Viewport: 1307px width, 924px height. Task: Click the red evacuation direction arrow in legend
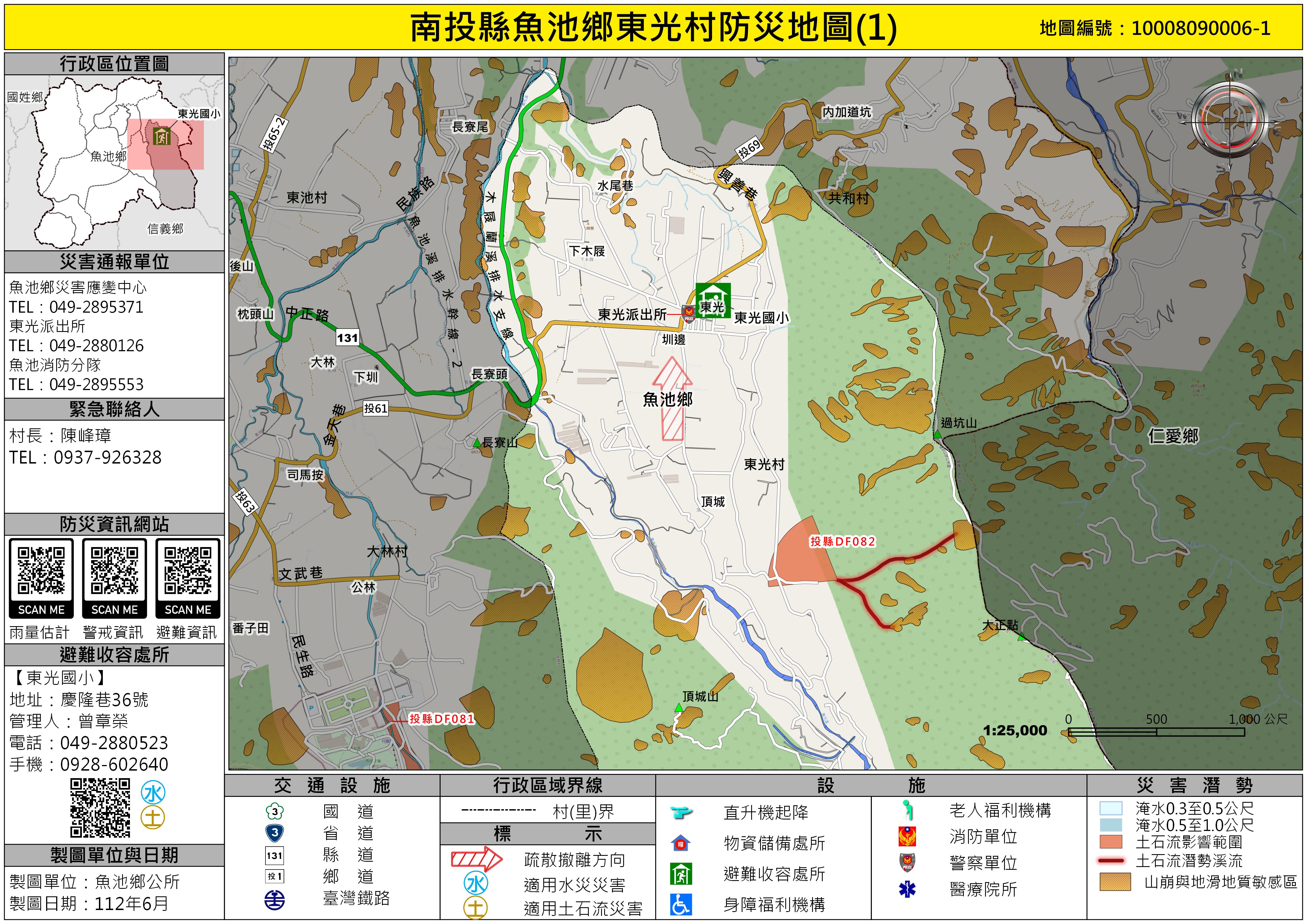pyautogui.click(x=476, y=859)
